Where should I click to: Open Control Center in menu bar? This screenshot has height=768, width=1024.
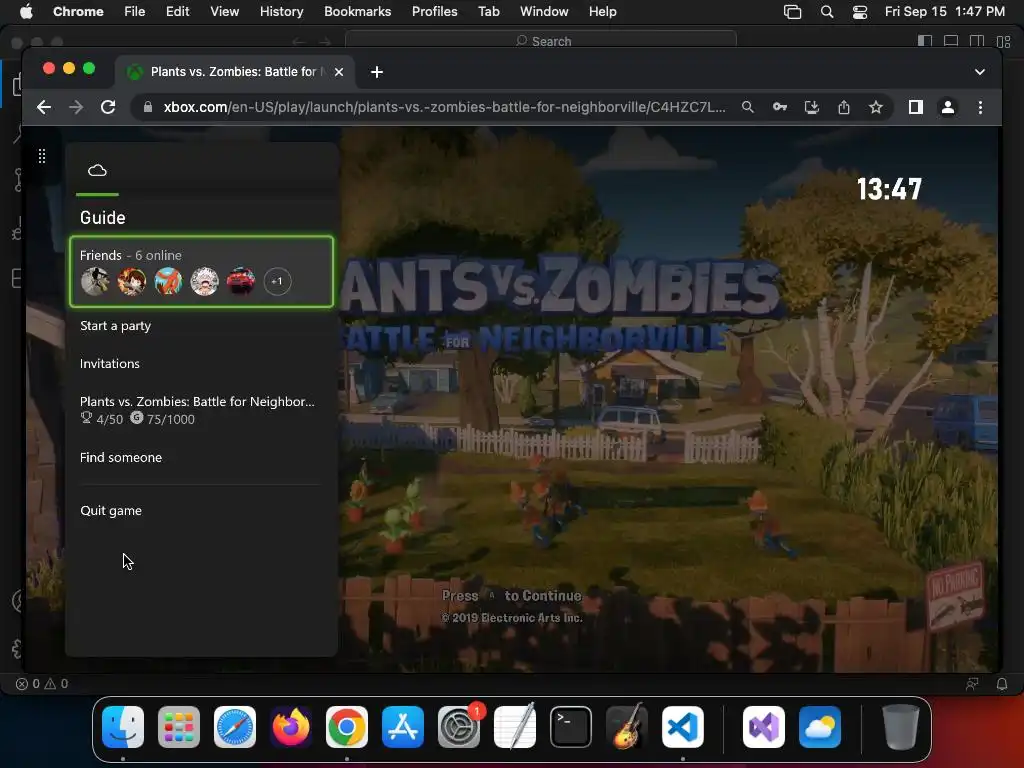860,12
